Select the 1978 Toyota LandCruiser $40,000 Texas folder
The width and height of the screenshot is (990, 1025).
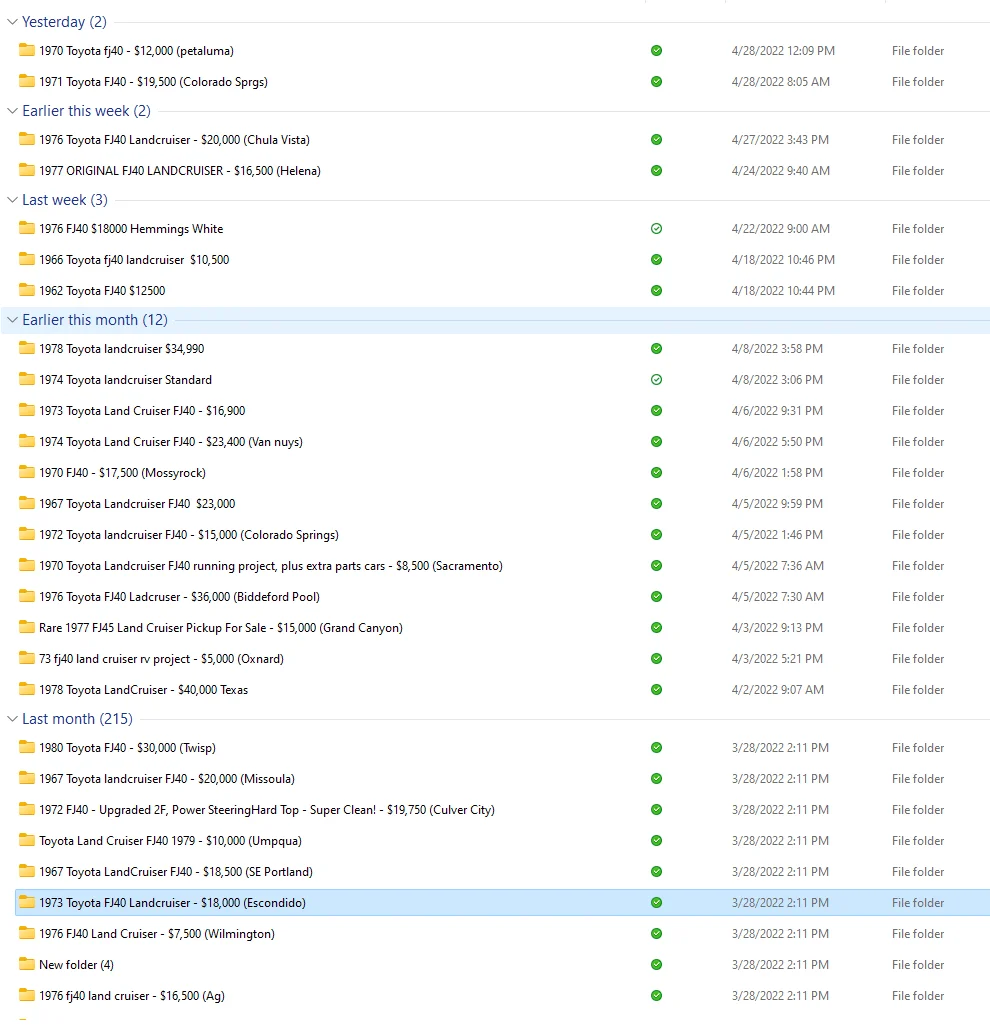(x=143, y=690)
